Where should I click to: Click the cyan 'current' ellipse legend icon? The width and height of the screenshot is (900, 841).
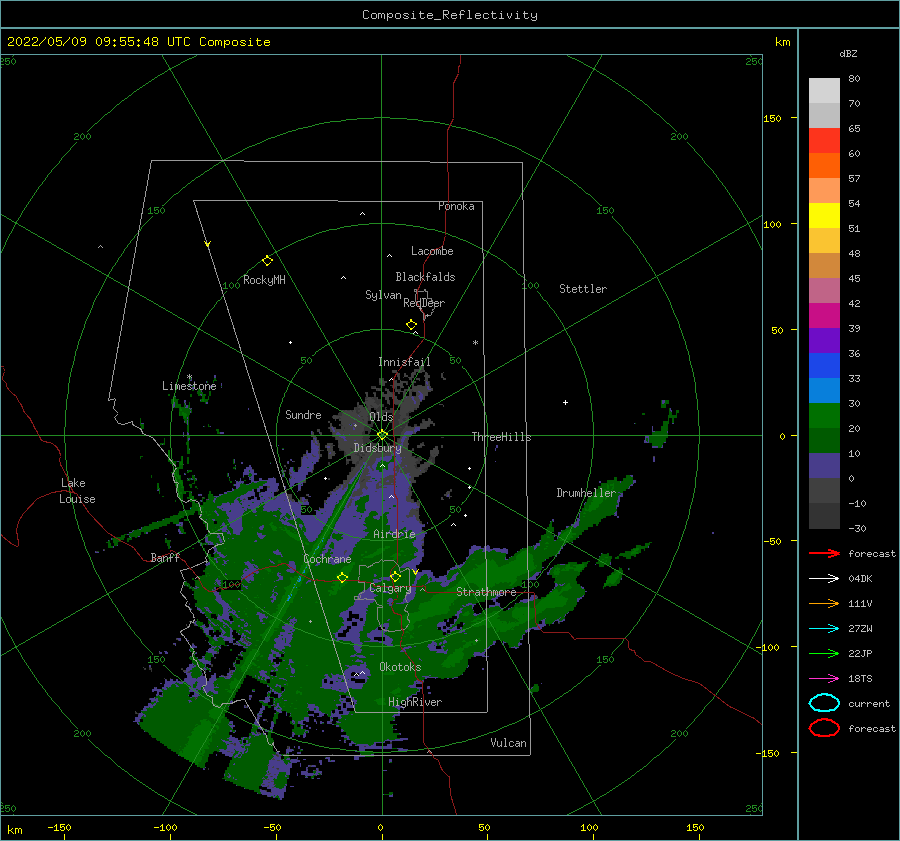pyautogui.click(x=824, y=703)
